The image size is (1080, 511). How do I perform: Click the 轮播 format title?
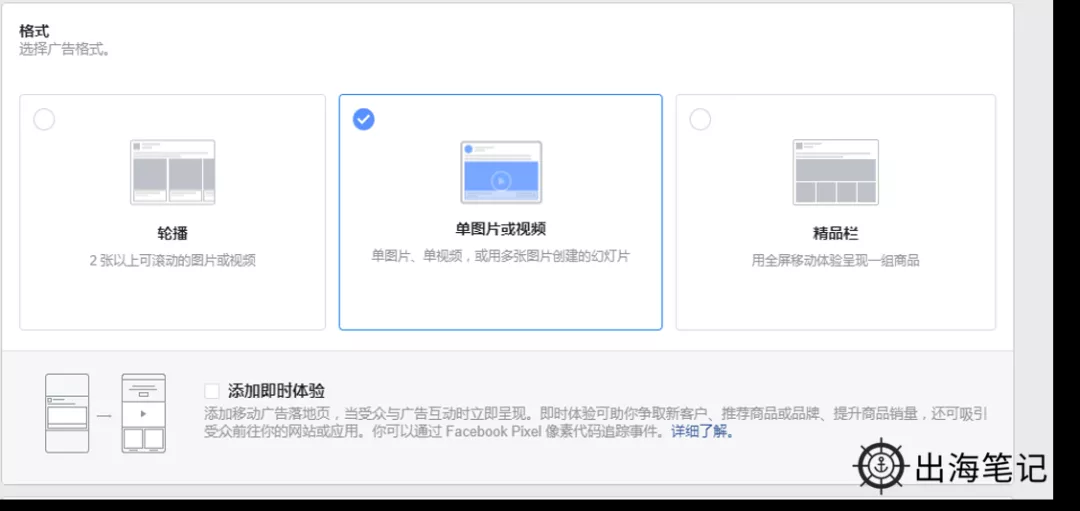point(172,234)
